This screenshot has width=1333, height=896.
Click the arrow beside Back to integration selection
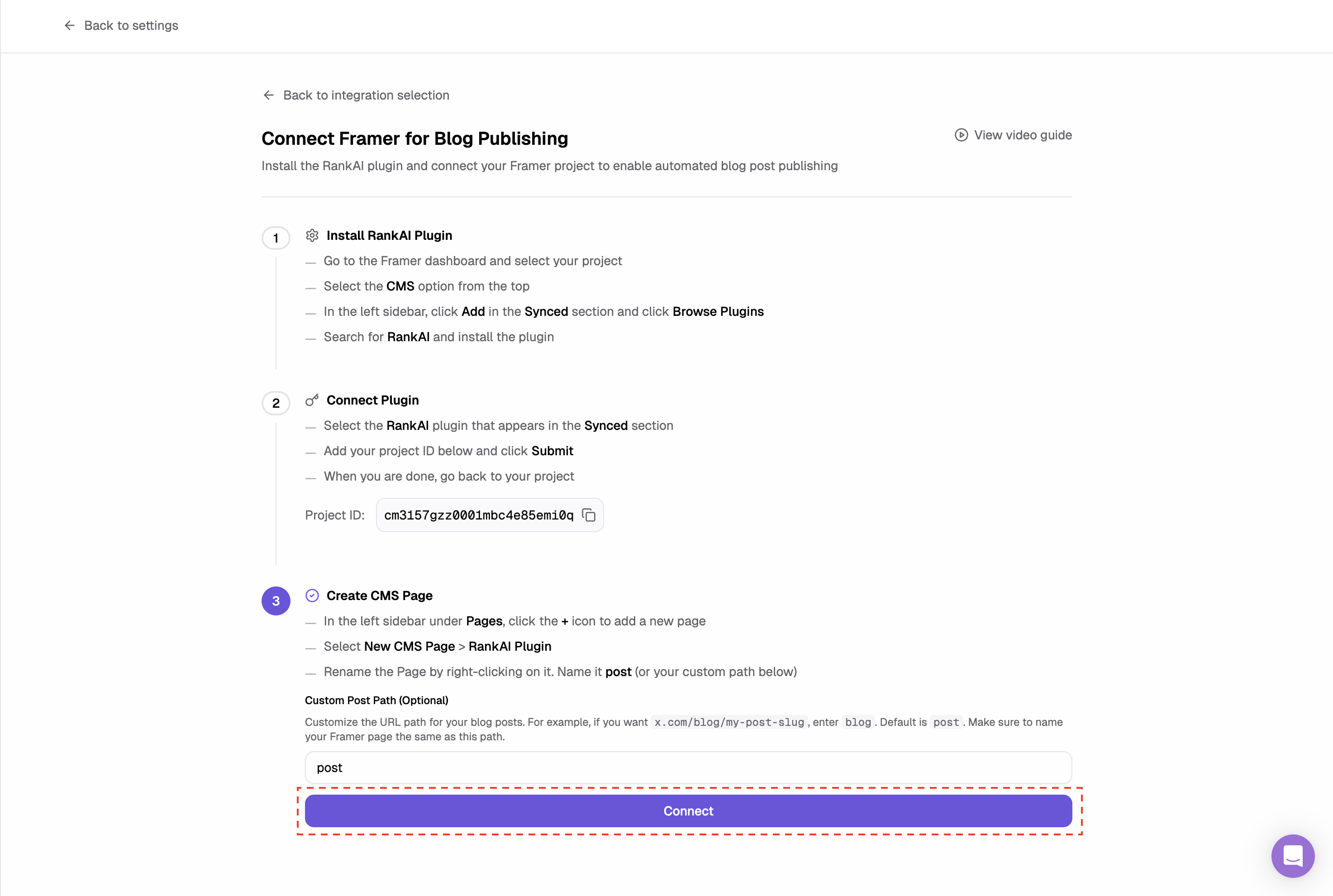click(269, 95)
